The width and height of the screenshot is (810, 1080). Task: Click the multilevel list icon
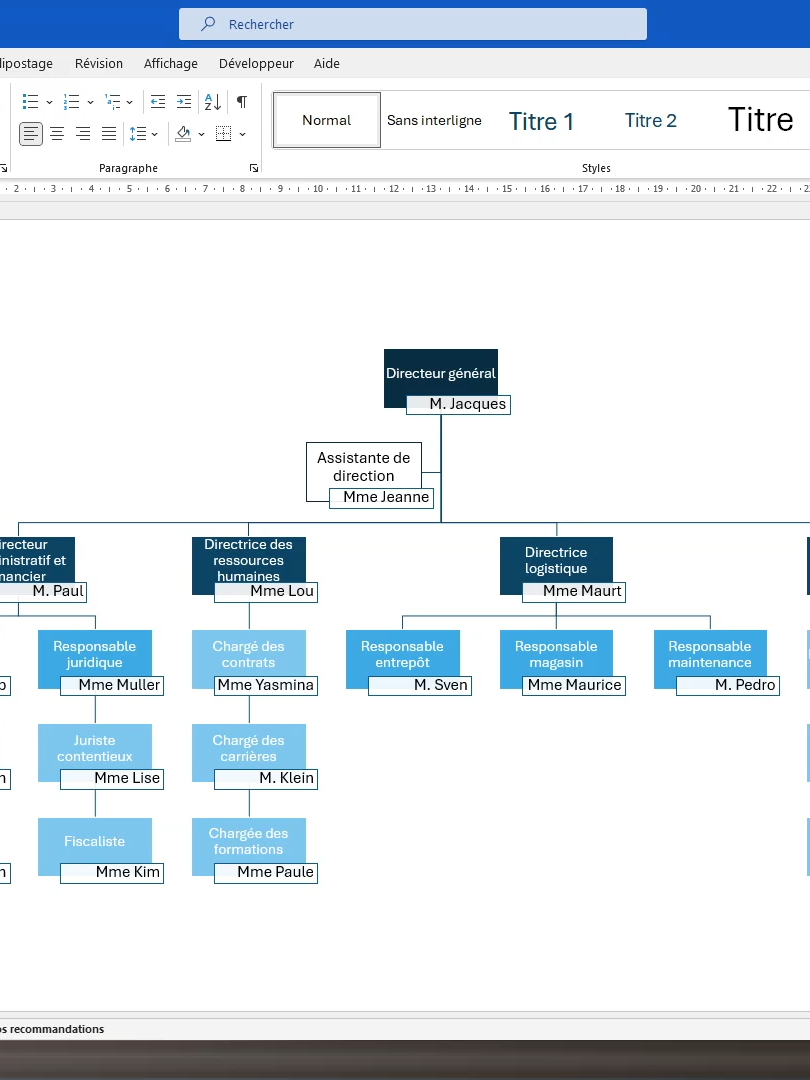click(112, 102)
